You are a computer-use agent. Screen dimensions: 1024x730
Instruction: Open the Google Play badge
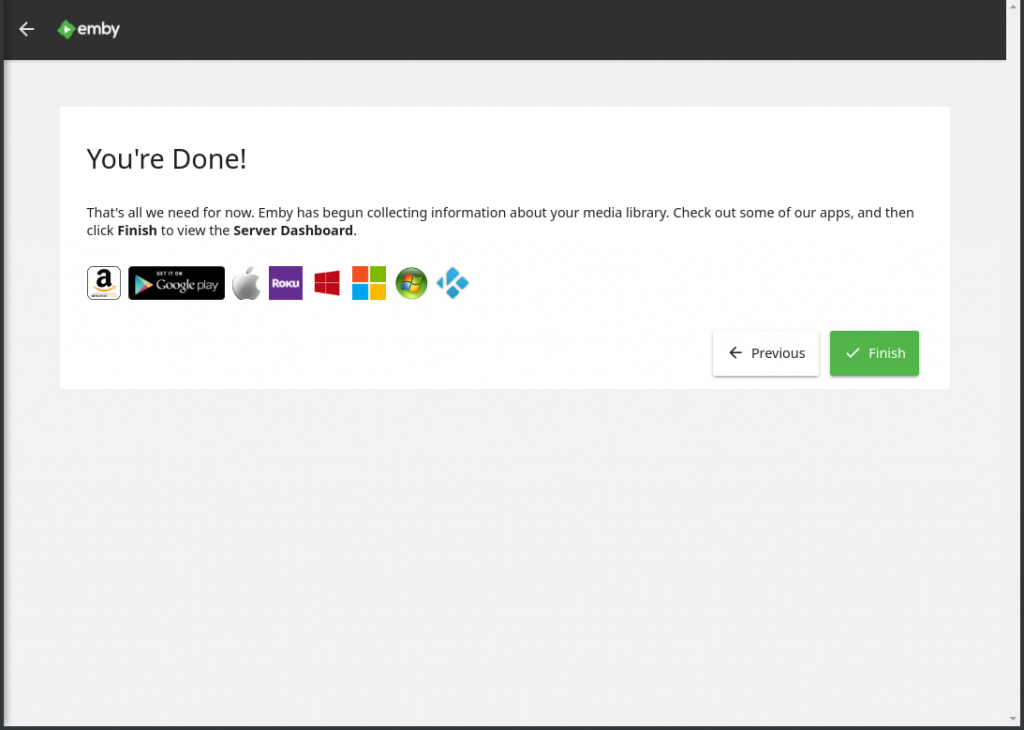[x=176, y=283]
